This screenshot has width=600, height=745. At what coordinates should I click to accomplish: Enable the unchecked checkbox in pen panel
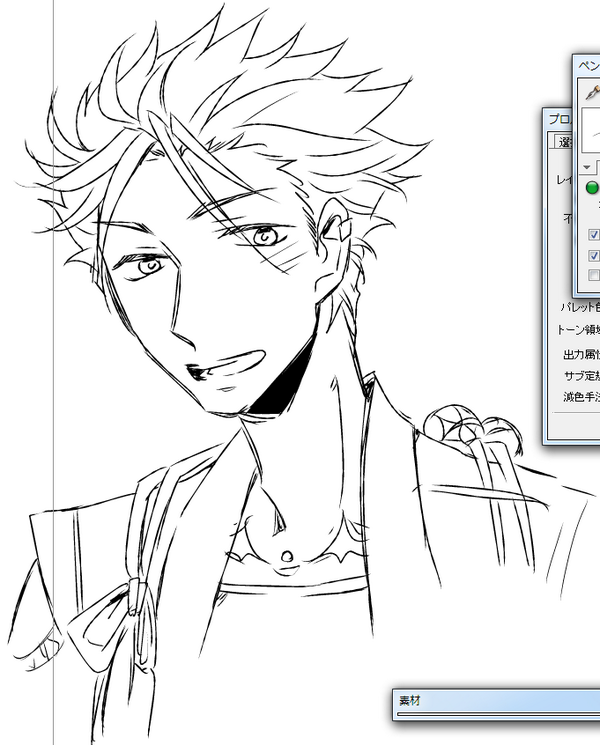[594, 275]
